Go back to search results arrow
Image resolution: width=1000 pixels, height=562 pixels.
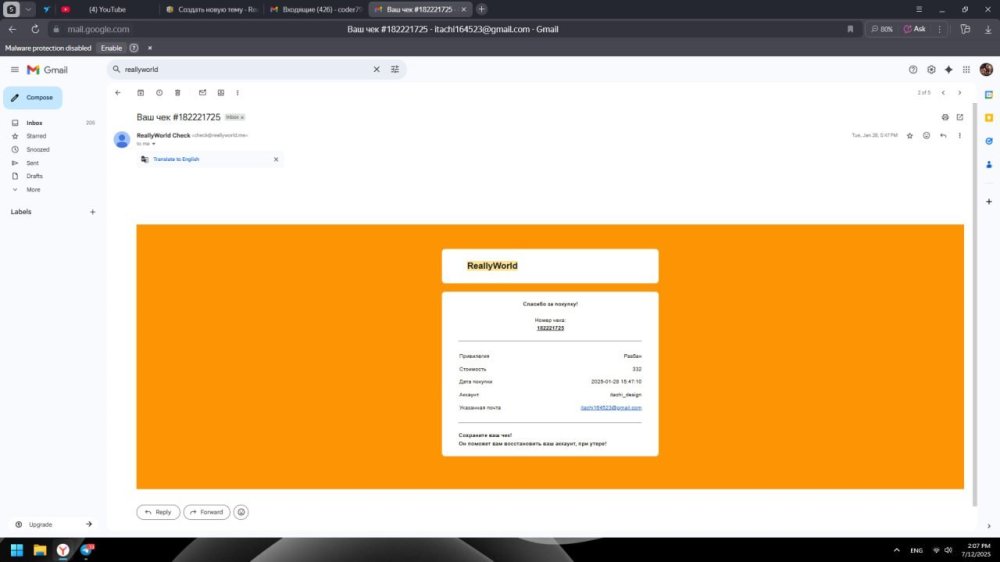point(117,92)
